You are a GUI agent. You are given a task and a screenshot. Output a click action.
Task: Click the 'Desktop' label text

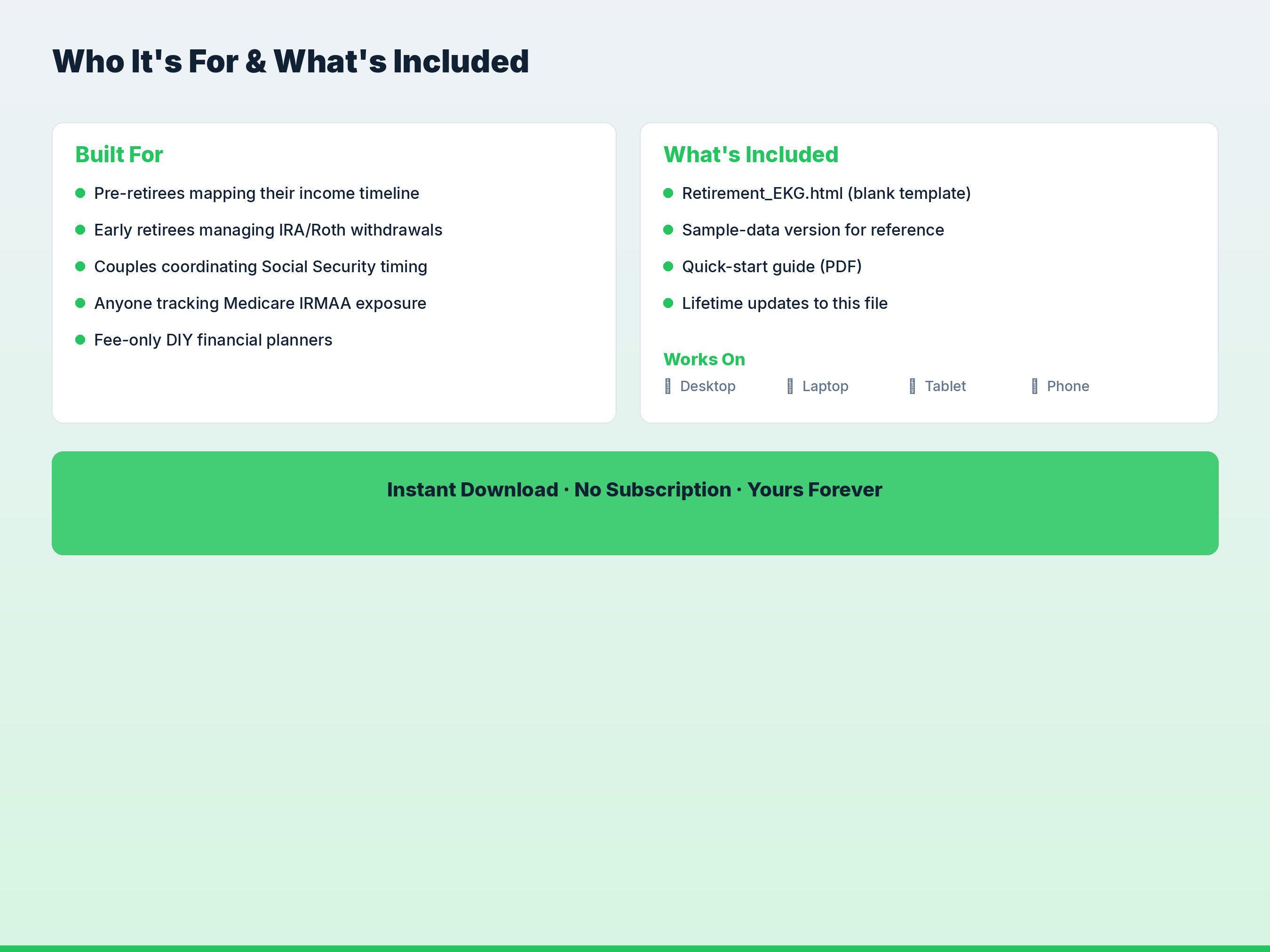pyautogui.click(x=708, y=386)
